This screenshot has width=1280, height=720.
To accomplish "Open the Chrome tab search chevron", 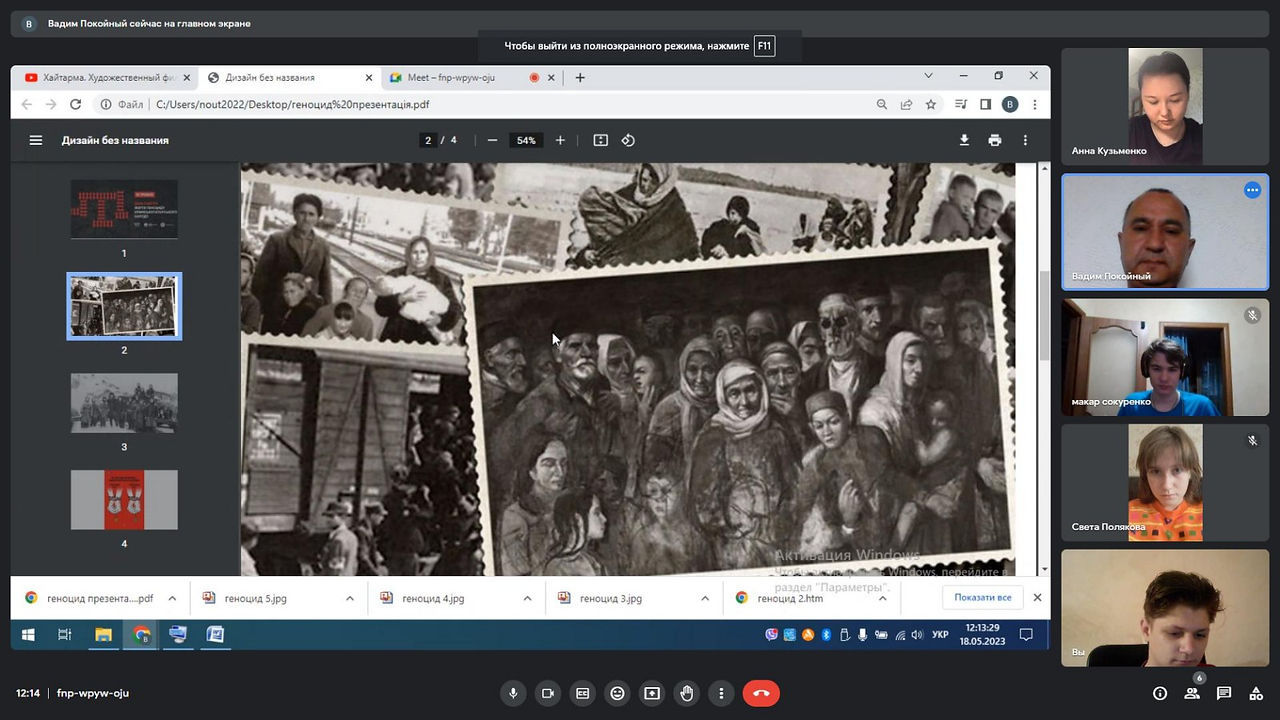I will point(928,76).
